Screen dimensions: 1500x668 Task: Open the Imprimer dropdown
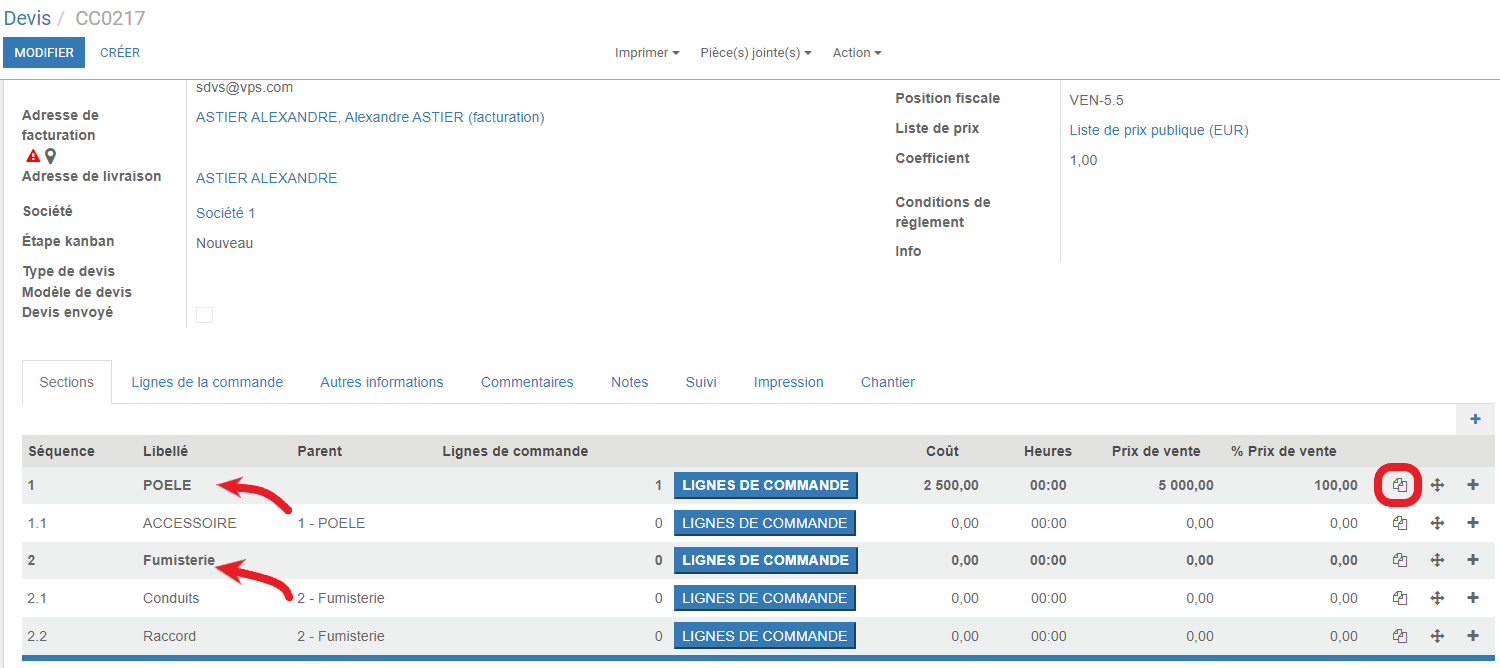click(647, 53)
